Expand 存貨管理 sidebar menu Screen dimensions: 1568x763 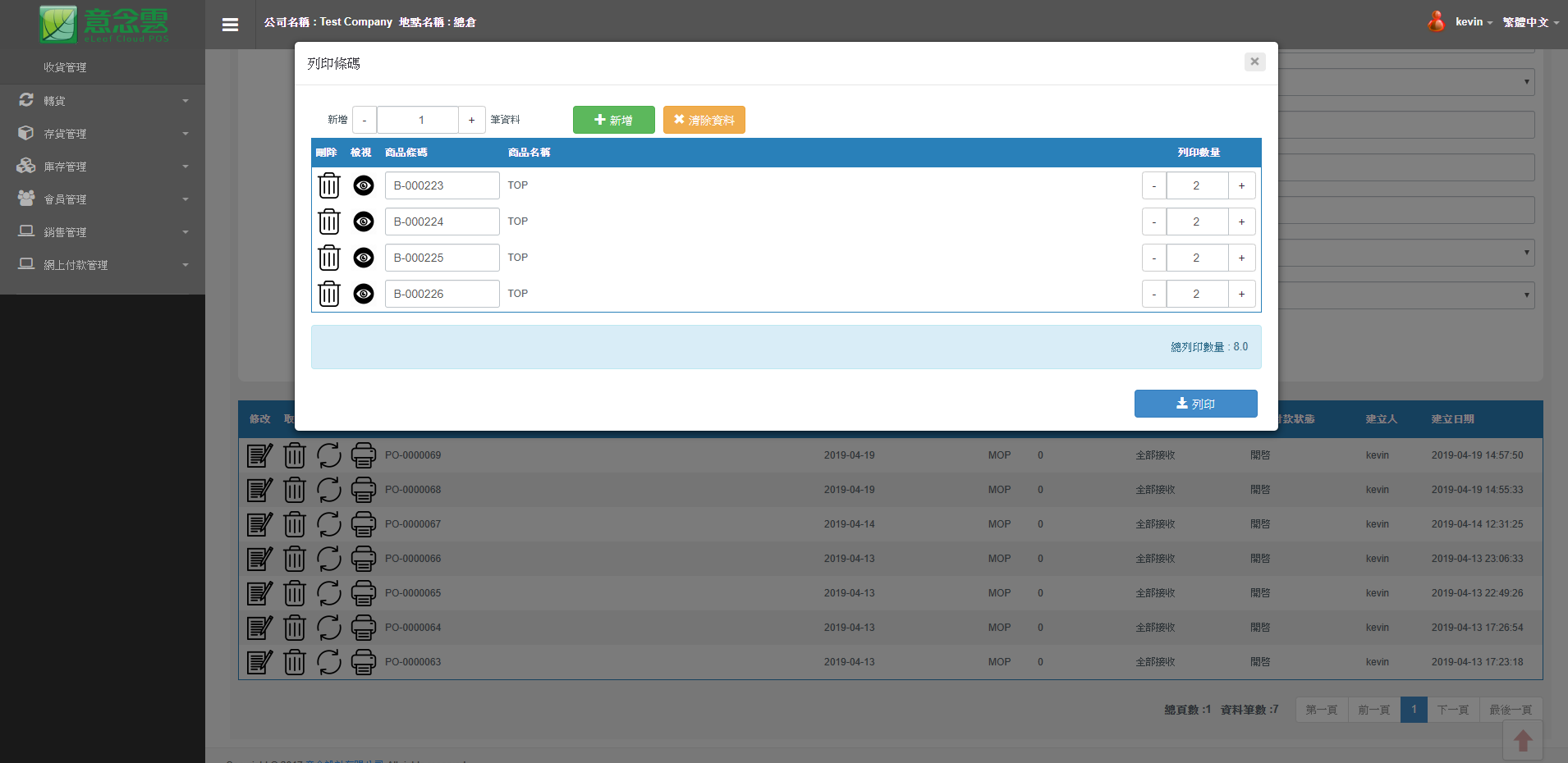pyautogui.click(x=103, y=134)
